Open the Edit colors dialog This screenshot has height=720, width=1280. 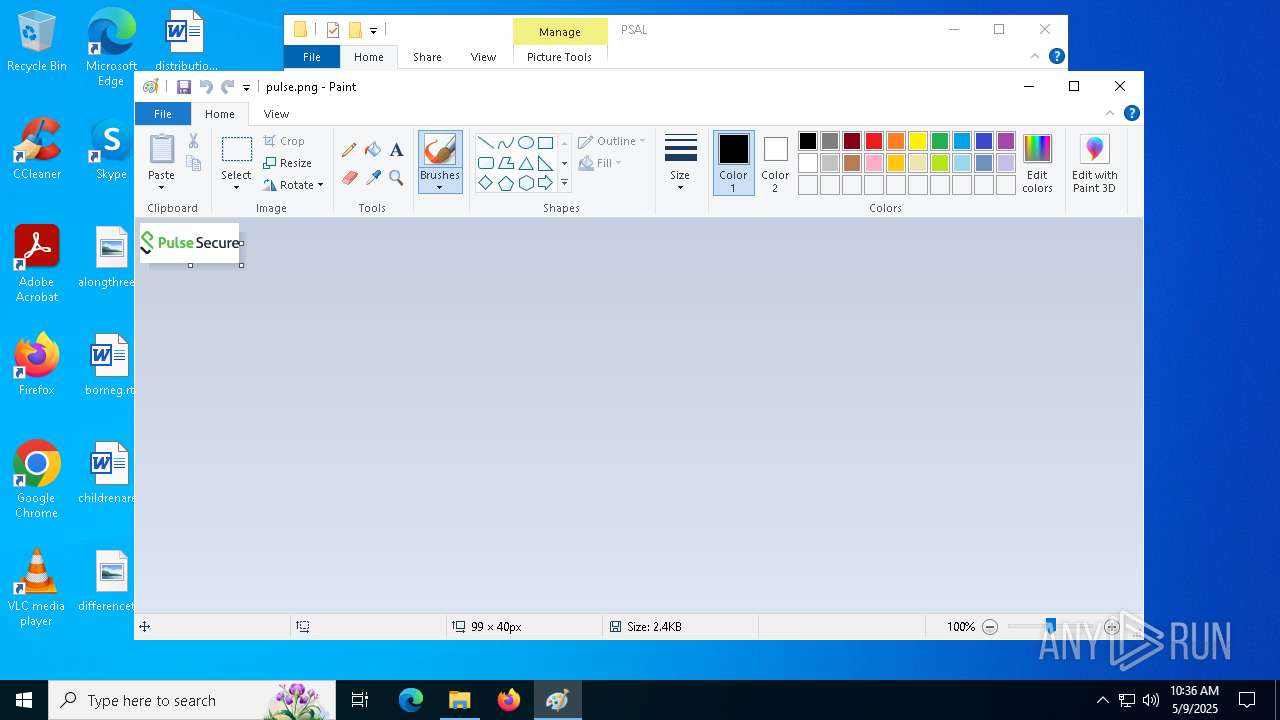pyautogui.click(x=1037, y=163)
